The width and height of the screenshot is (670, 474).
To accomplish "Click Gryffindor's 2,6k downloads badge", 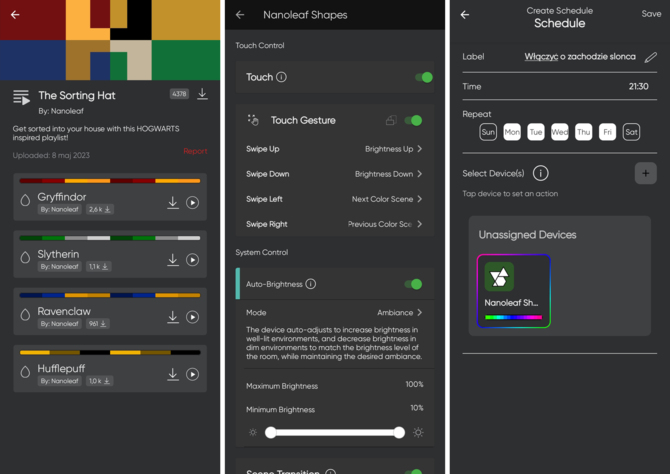I will click(x=100, y=209).
